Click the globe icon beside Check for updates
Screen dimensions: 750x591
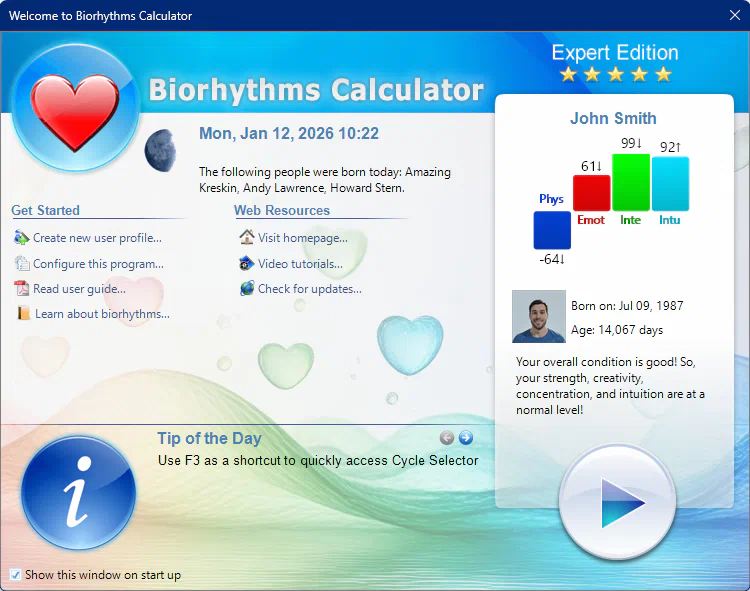point(247,289)
